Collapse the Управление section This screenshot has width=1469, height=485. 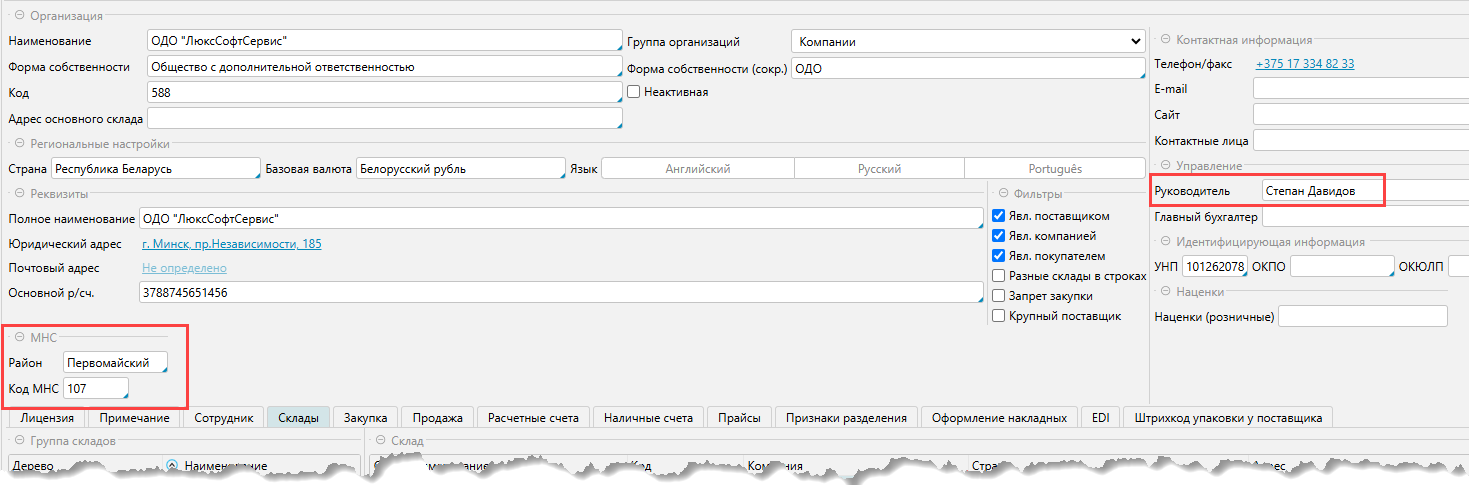1165,165
